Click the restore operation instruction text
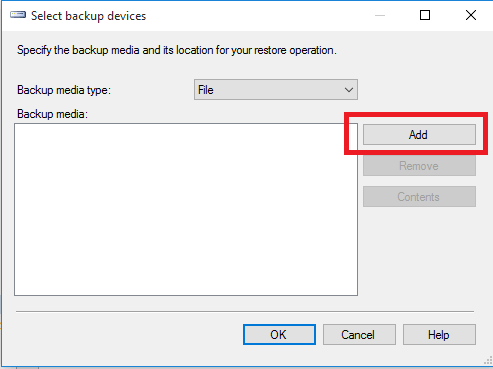Viewport: 493px width, 369px height. click(x=177, y=50)
